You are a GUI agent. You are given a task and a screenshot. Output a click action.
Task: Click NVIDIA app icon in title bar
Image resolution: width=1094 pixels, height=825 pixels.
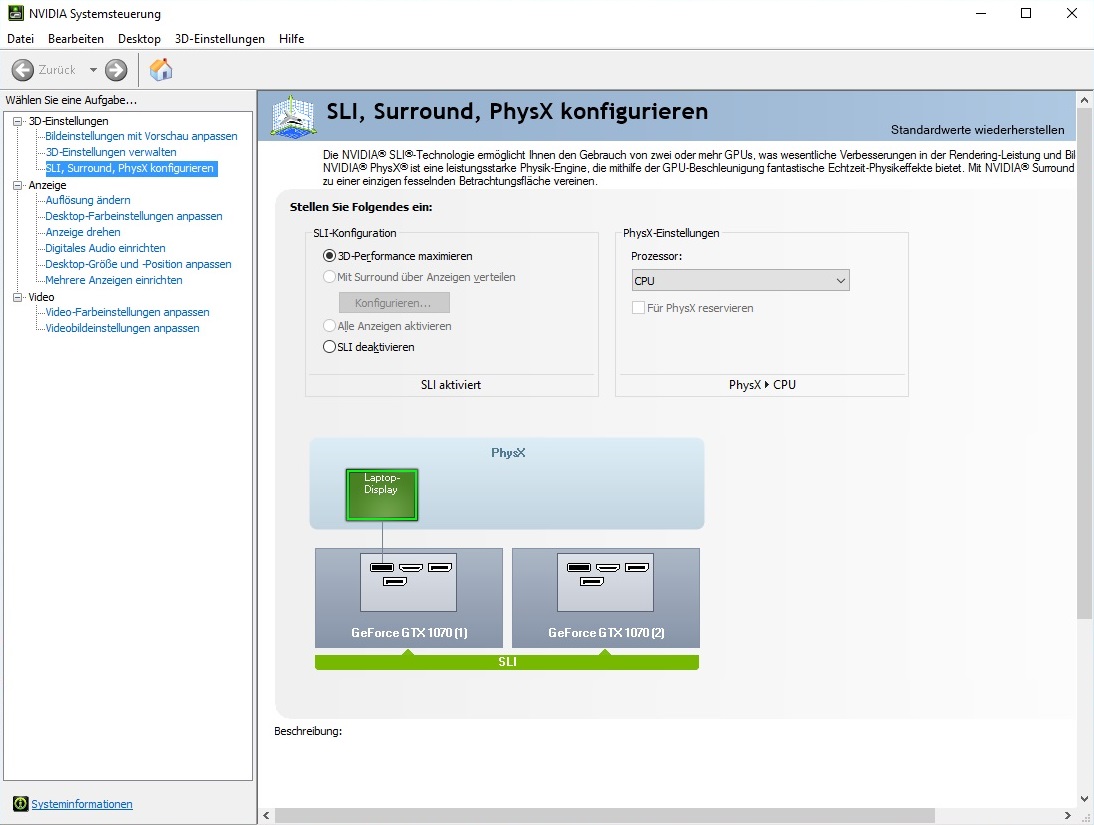coord(15,13)
